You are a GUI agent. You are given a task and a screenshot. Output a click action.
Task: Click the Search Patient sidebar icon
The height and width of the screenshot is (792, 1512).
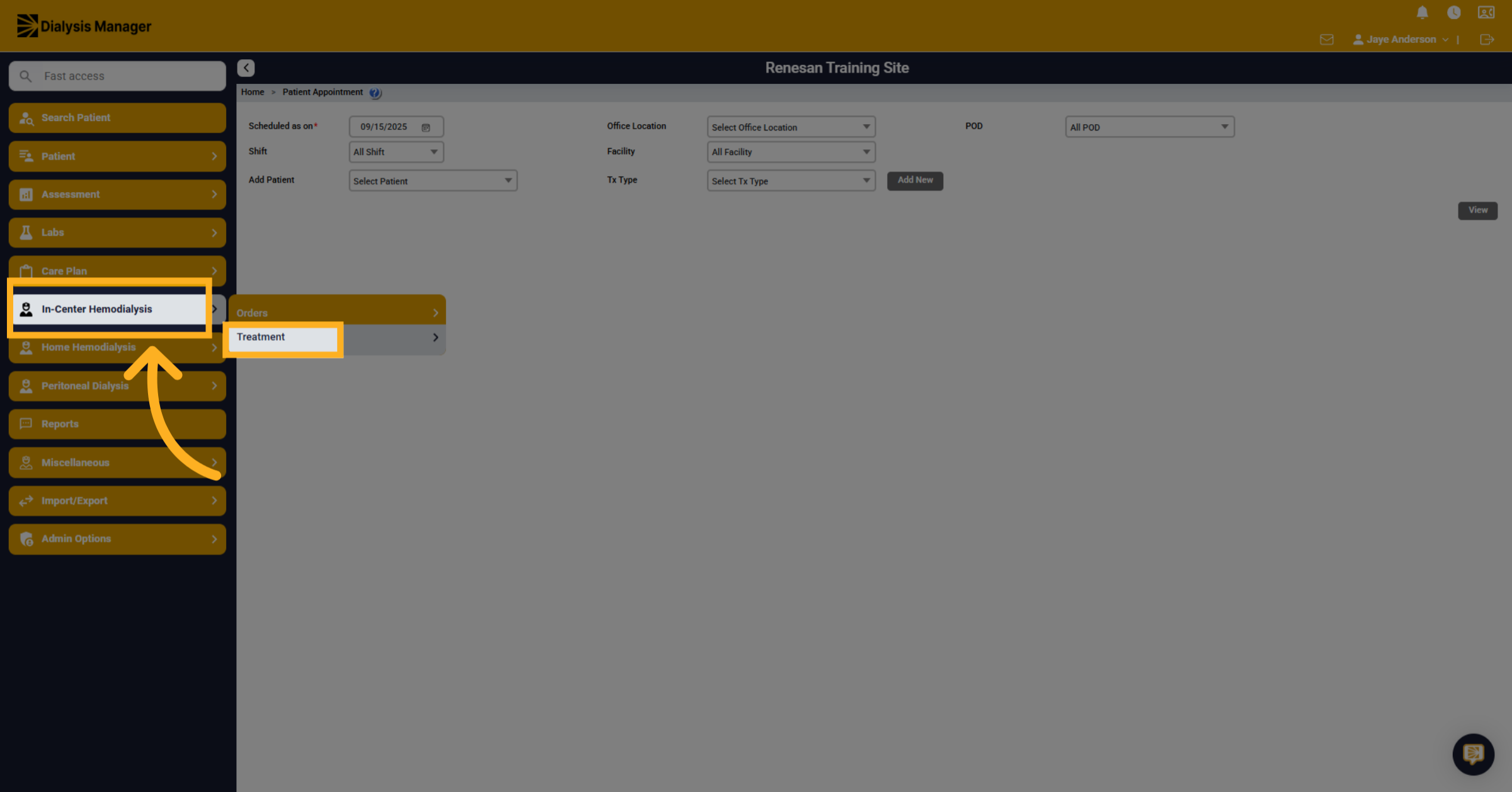tap(26, 118)
